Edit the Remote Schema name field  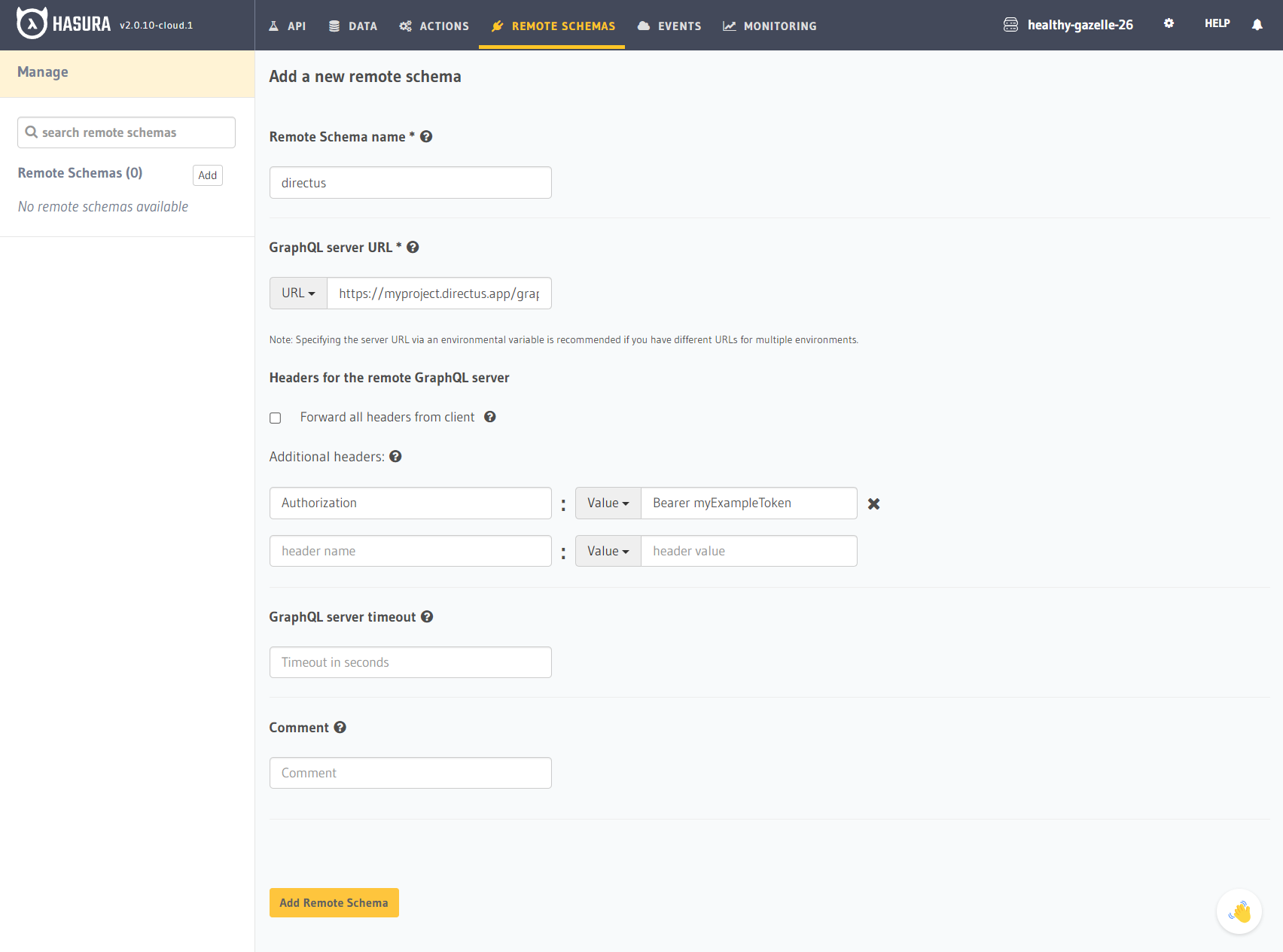(410, 183)
